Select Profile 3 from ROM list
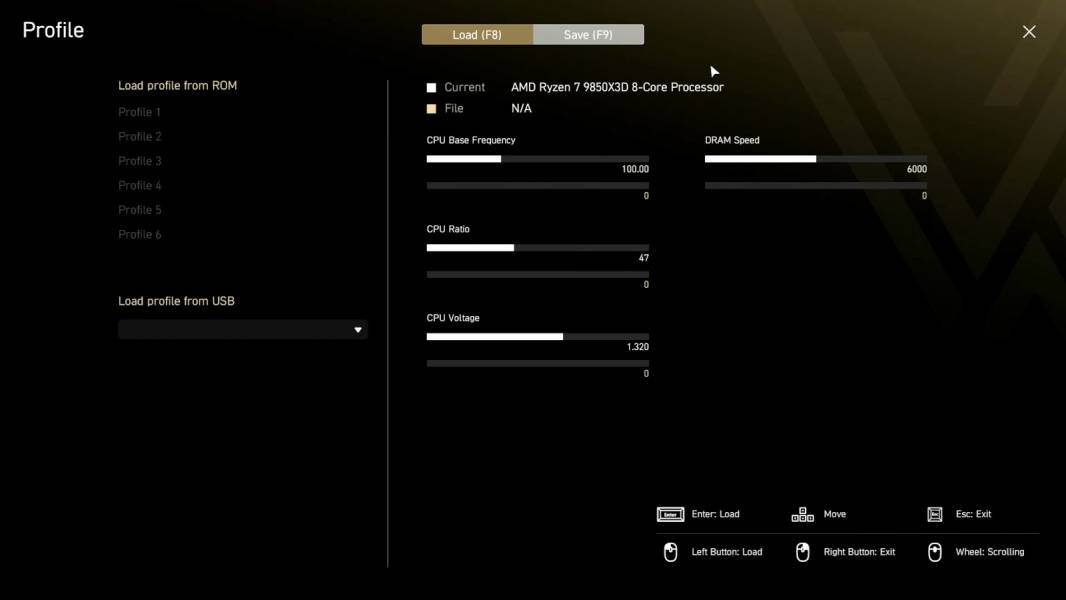1066x600 pixels. tap(139, 161)
